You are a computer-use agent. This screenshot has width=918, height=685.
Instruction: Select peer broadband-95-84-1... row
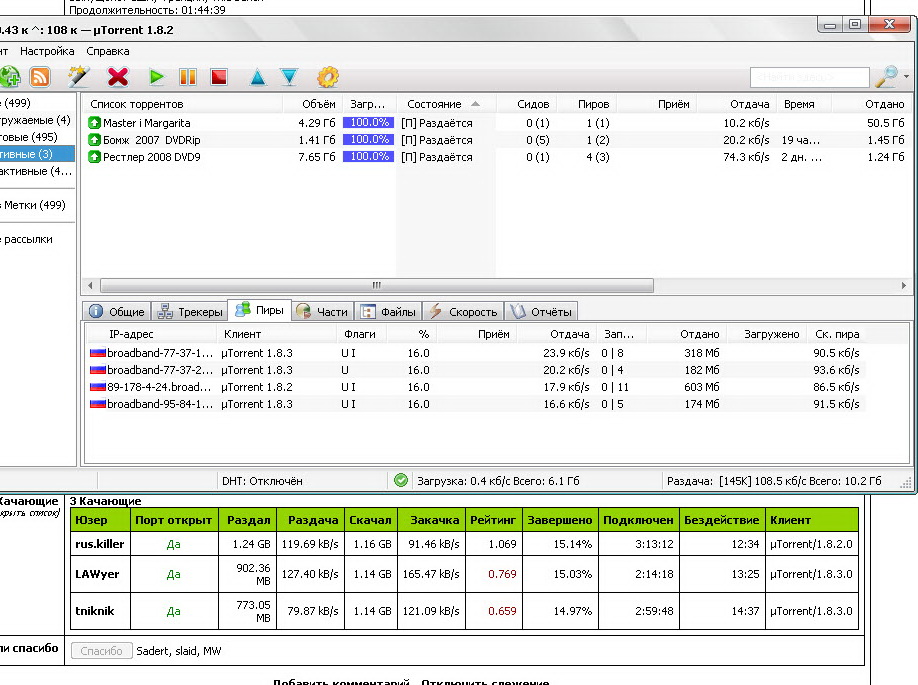click(x=475, y=404)
